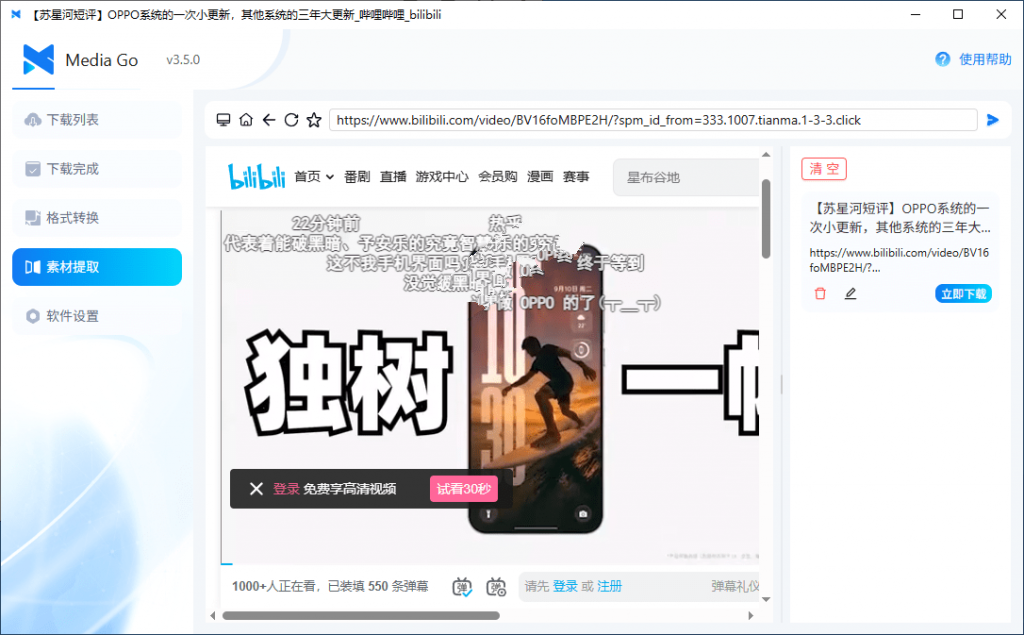Viewport: 1024px width, 635px height.
Task: Navigate back with the left arrow icon
Action: (269, 120)
